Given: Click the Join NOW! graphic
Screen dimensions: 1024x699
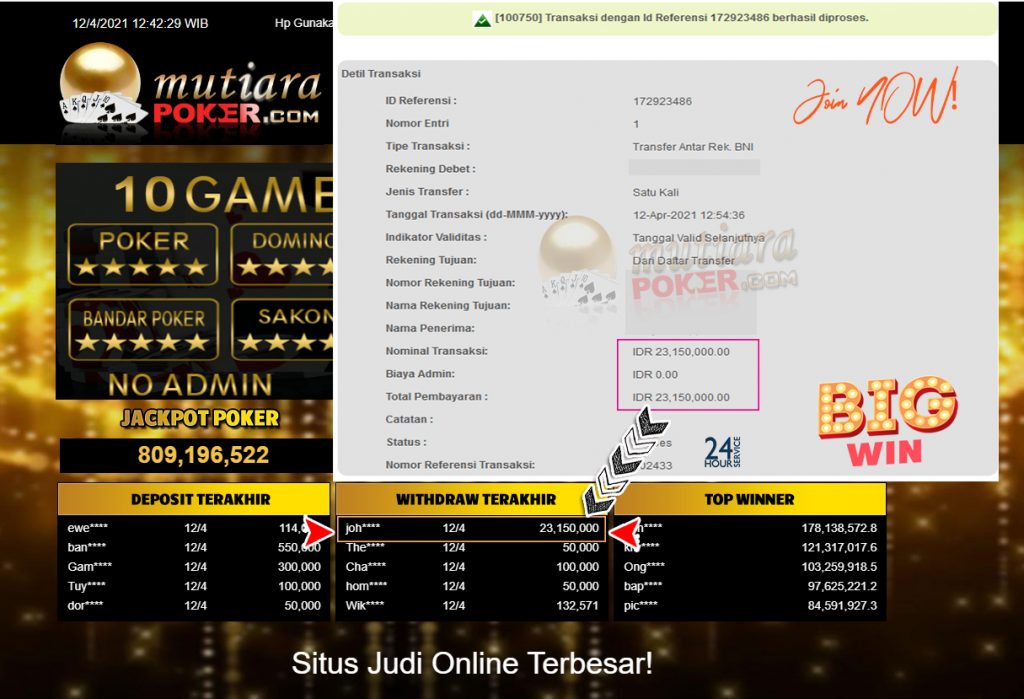Looking at the screenshot, I should (876, 97).
